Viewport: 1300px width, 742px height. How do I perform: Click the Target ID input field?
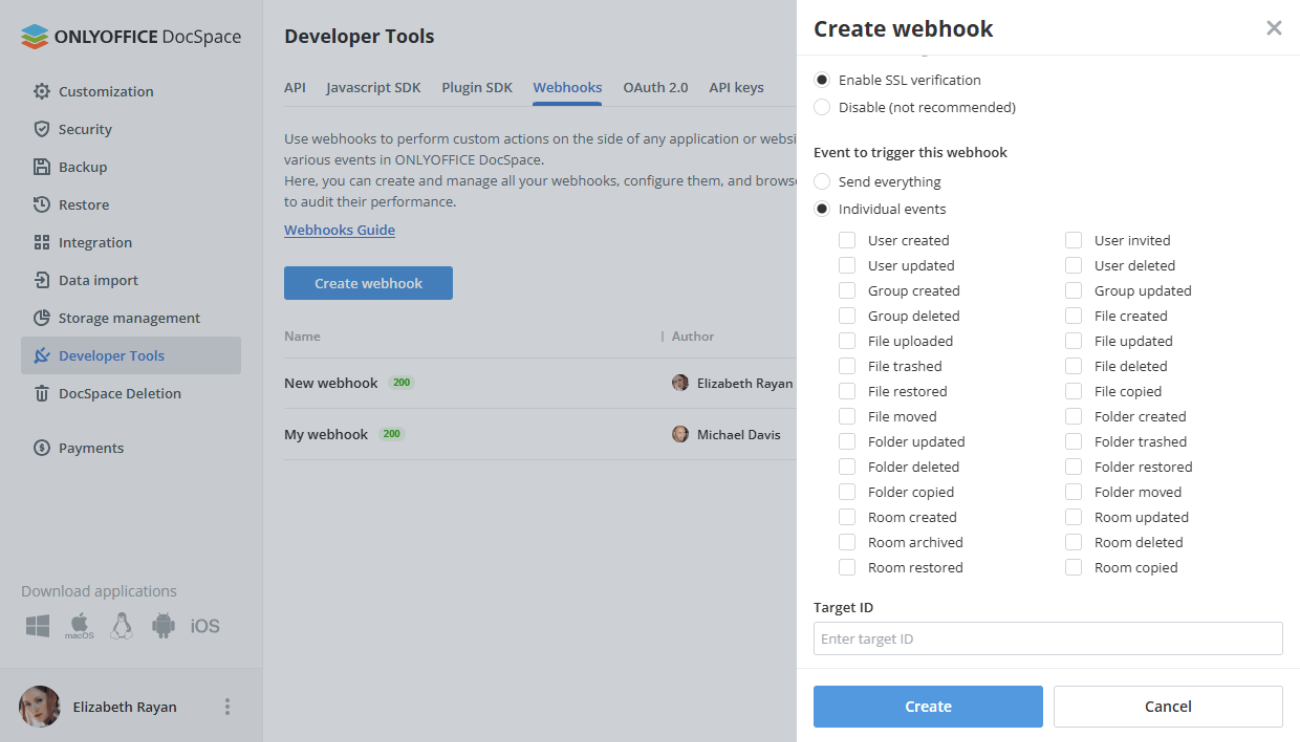pos(1047,638)
